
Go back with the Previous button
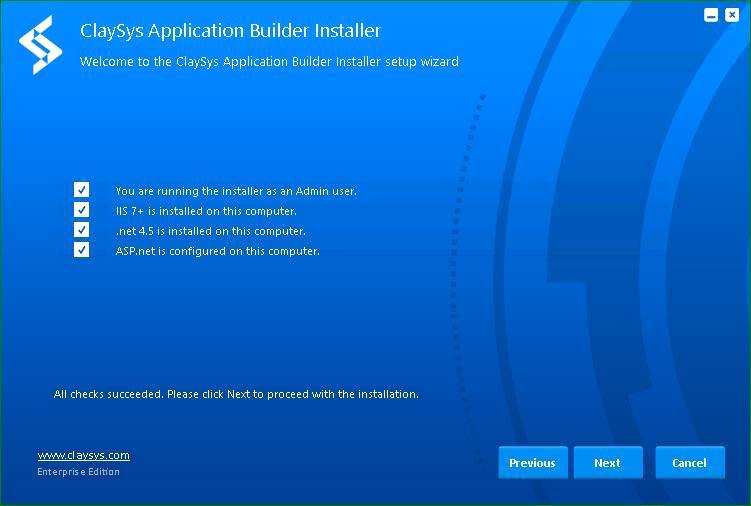point(533,462)
